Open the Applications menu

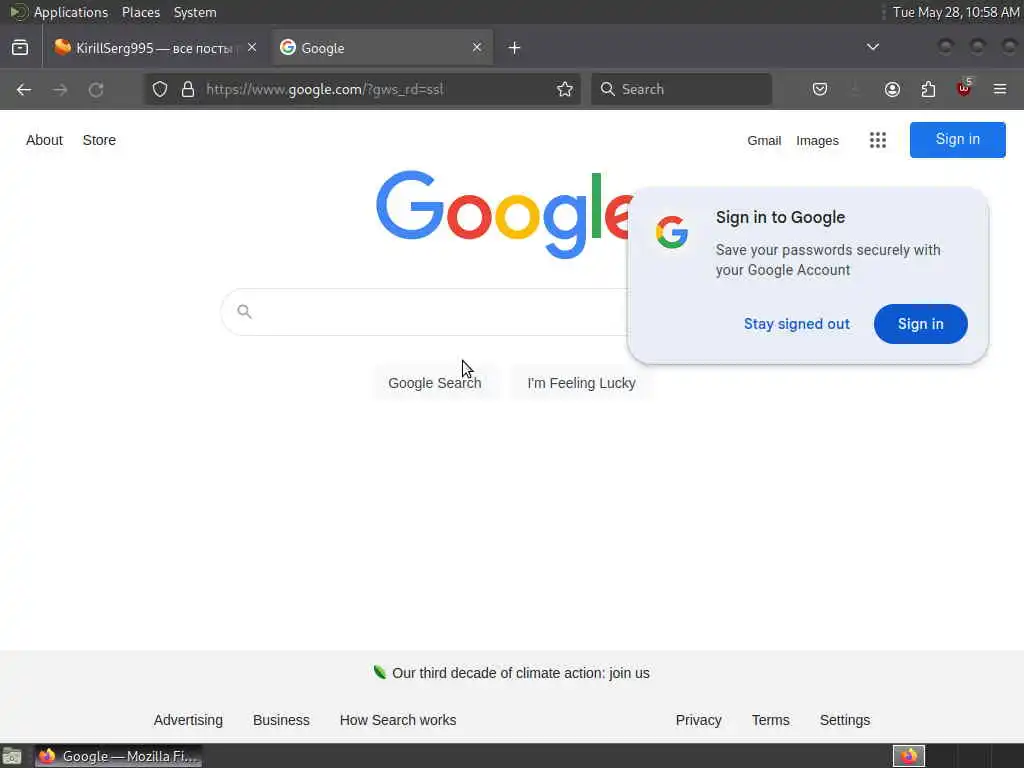click(71, 12)
